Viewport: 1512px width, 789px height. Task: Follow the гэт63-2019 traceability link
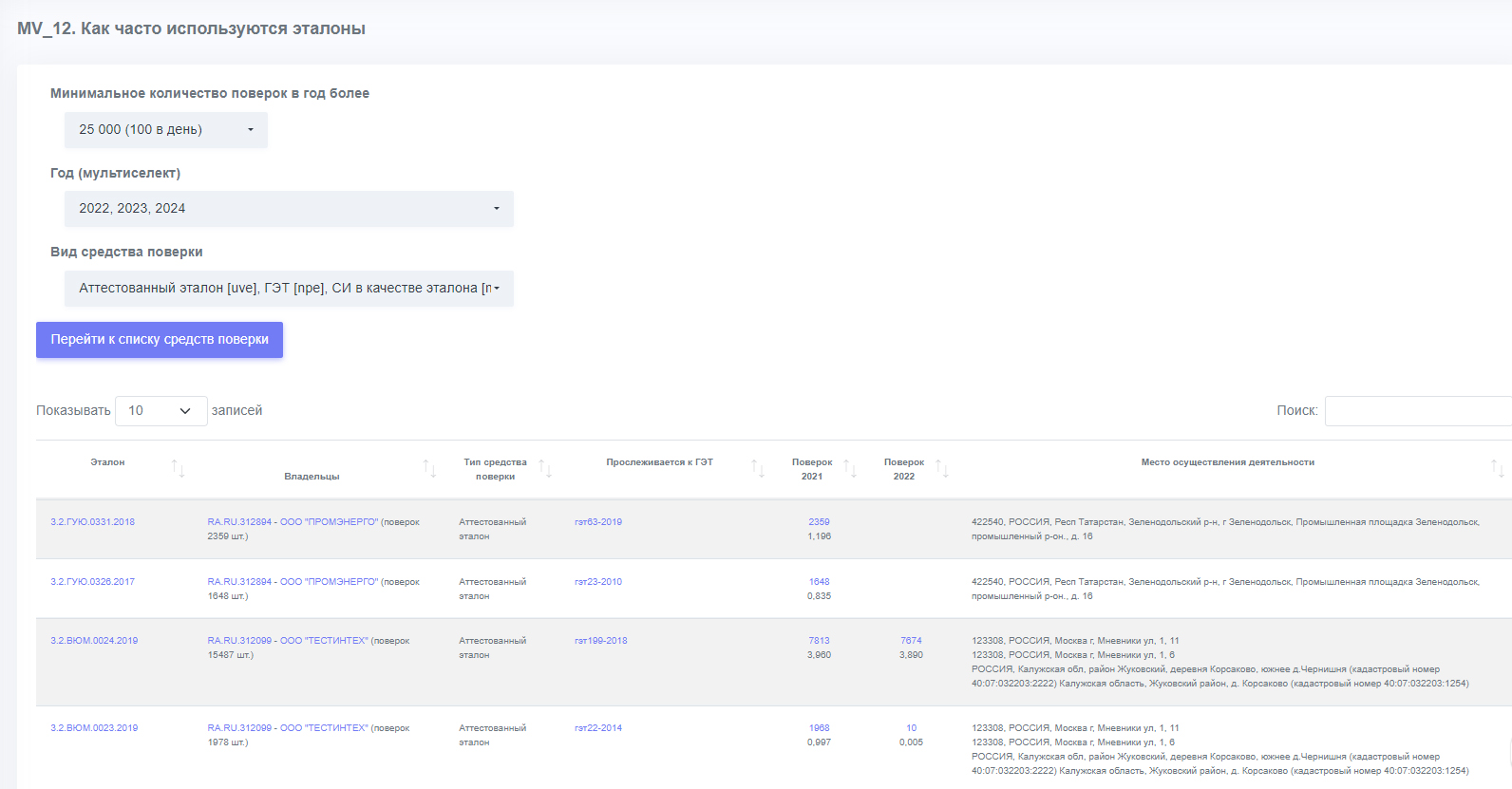point(598,522)
